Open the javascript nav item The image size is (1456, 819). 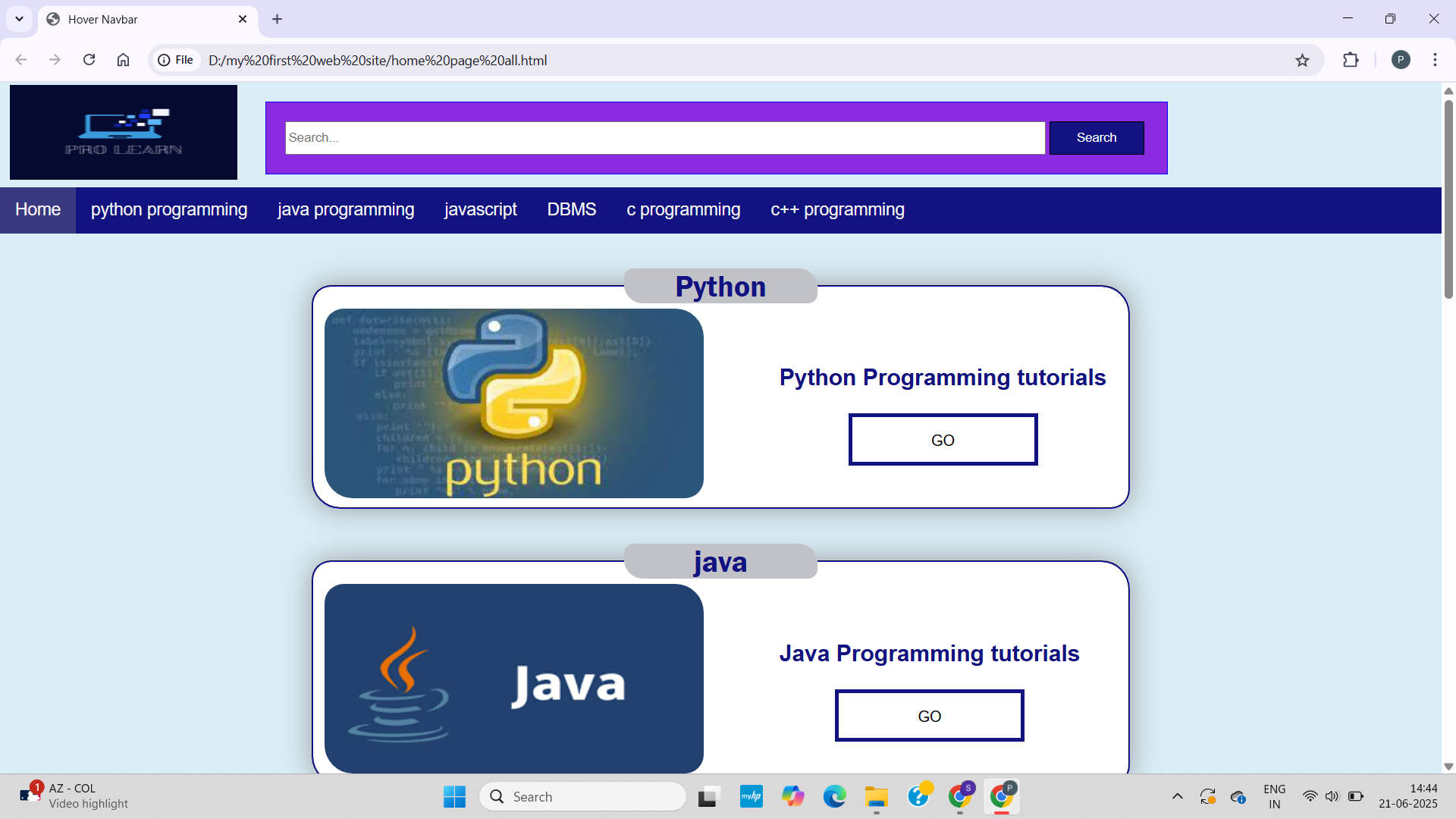481,210
